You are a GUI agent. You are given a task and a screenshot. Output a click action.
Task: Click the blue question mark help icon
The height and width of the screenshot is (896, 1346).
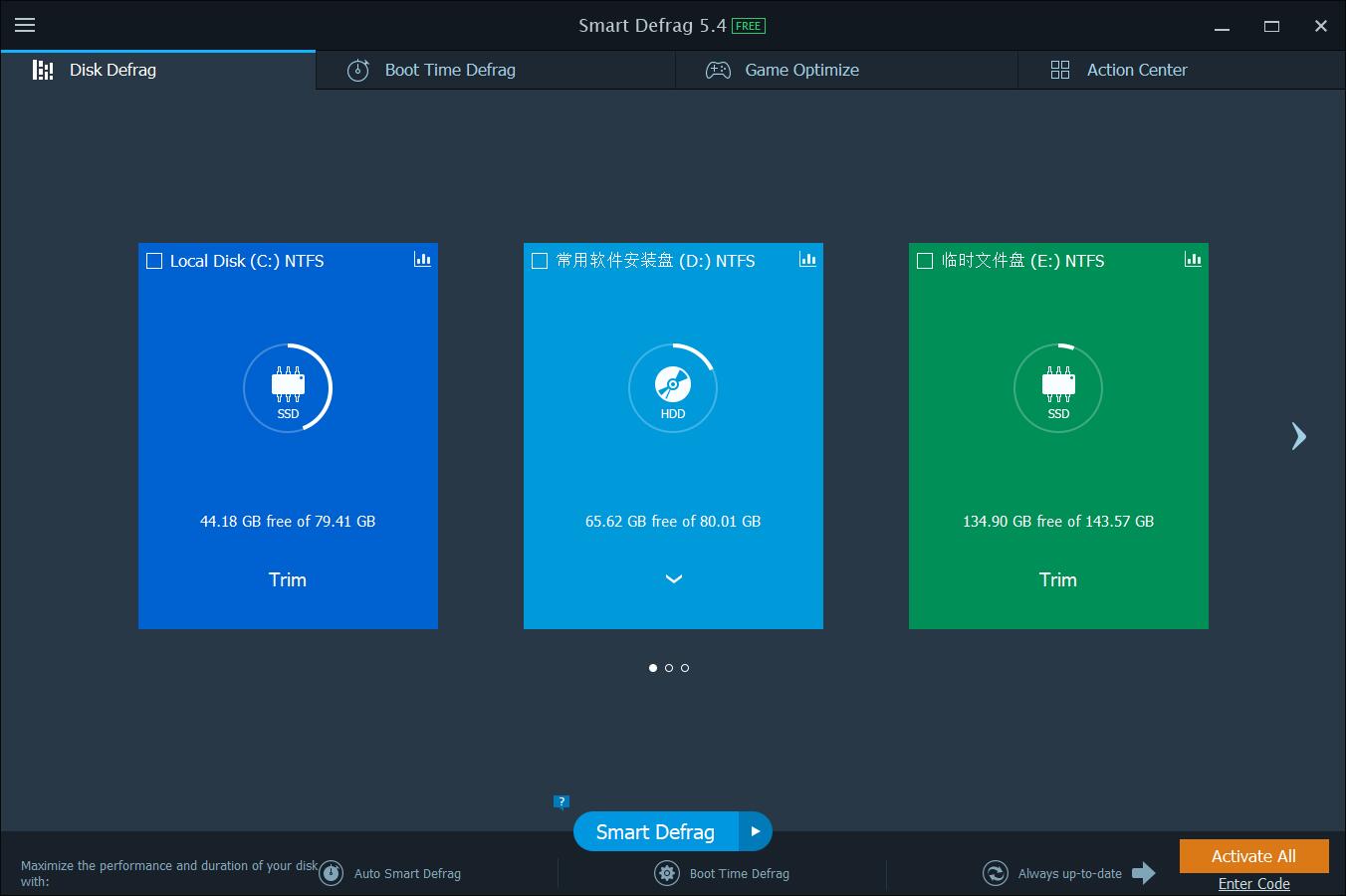(x=561, y=801)
